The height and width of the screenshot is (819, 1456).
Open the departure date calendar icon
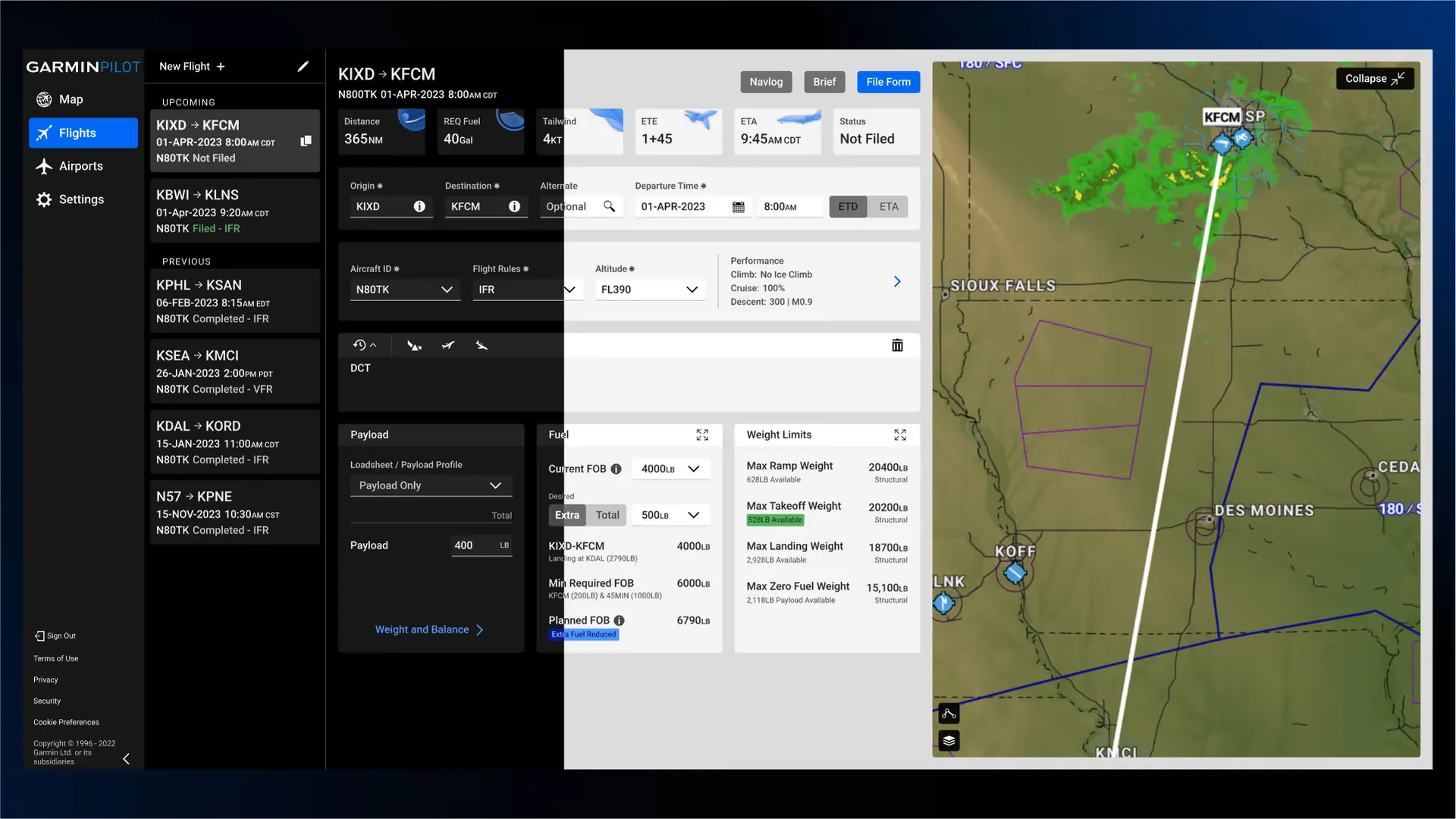click(x=738, y=207)
